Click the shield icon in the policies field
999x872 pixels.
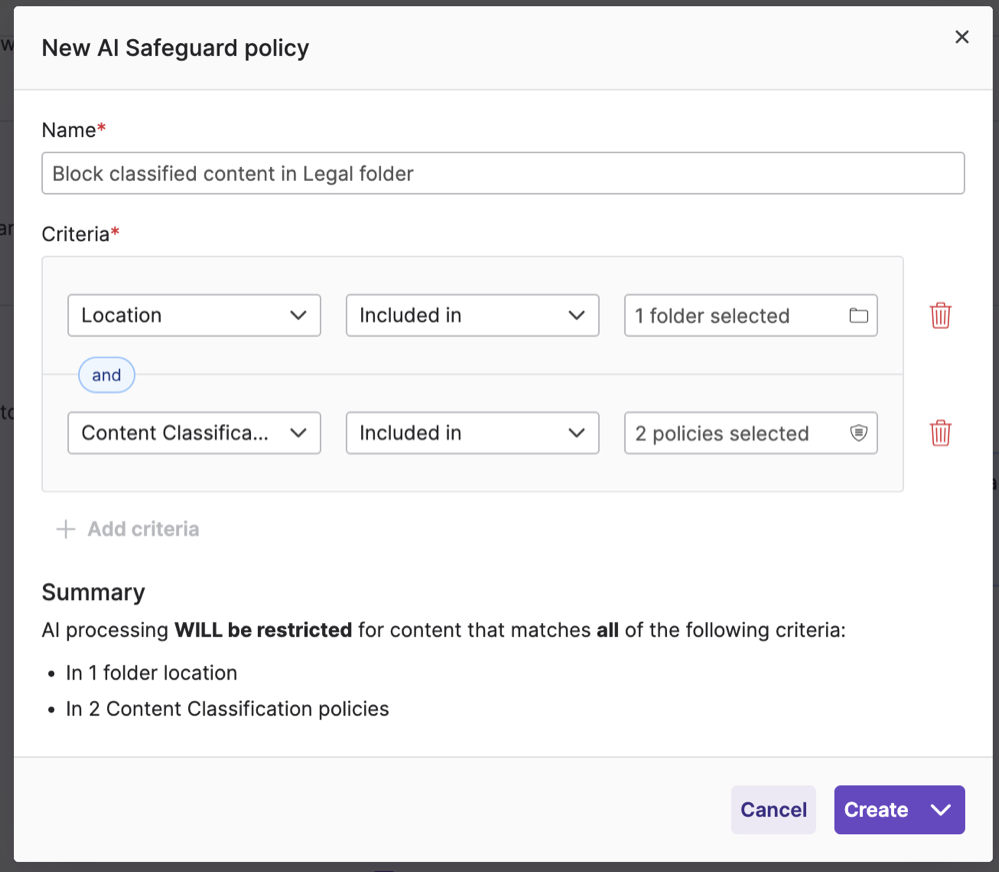coord(858,433)
